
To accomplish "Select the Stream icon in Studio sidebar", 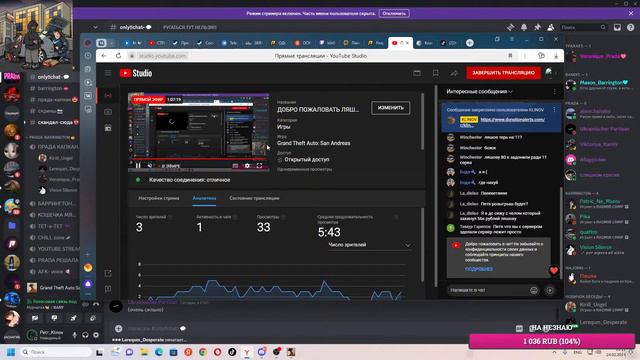I will coord(108,95).
